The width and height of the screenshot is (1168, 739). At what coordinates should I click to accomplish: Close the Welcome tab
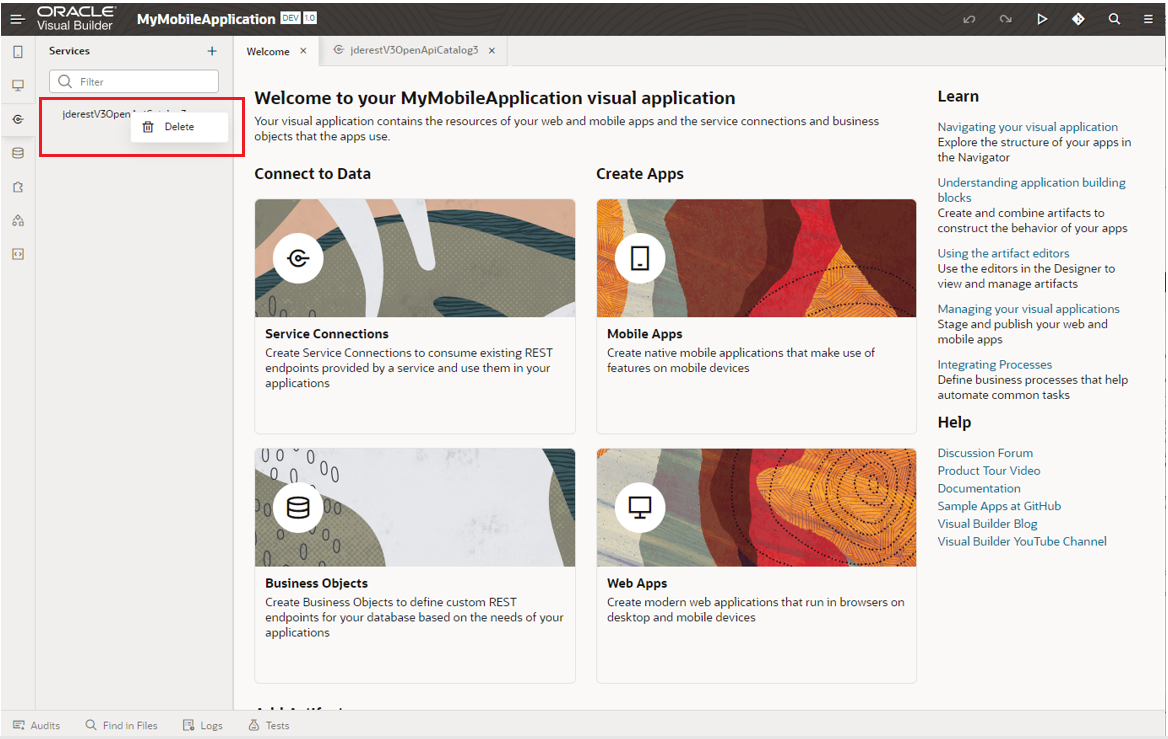[x=303, y=51]
